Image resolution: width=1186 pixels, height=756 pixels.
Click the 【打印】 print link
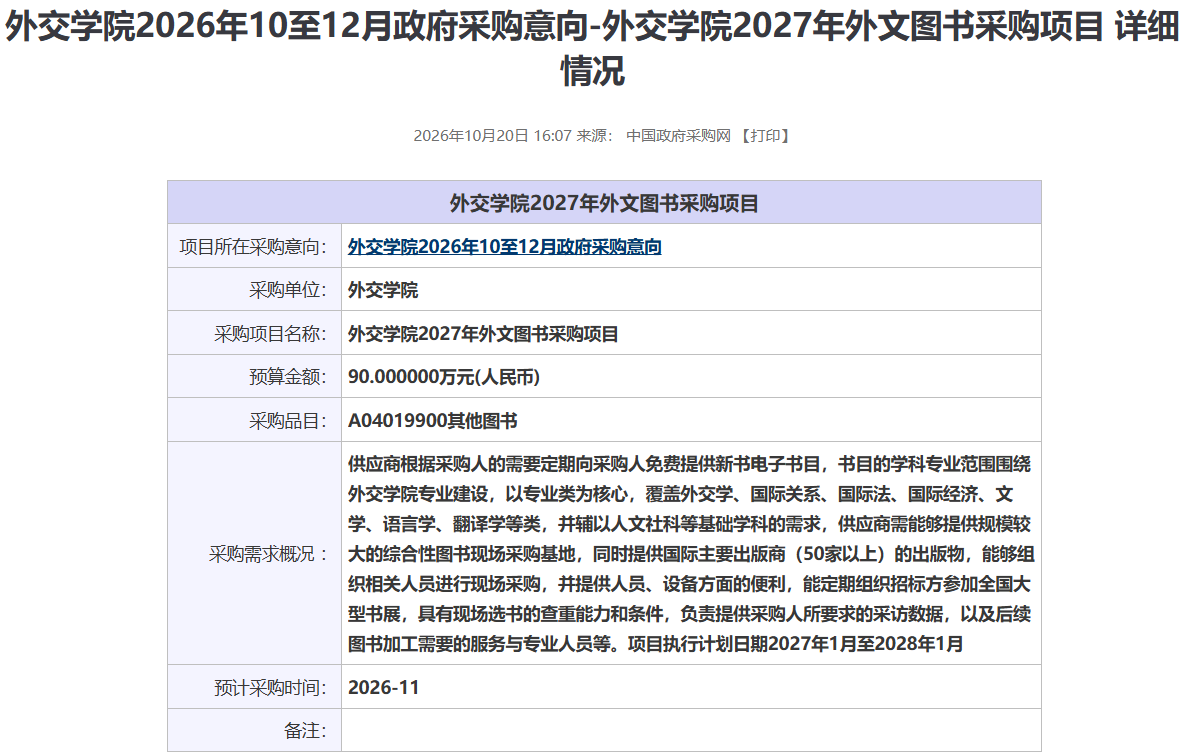click(765, 136)
